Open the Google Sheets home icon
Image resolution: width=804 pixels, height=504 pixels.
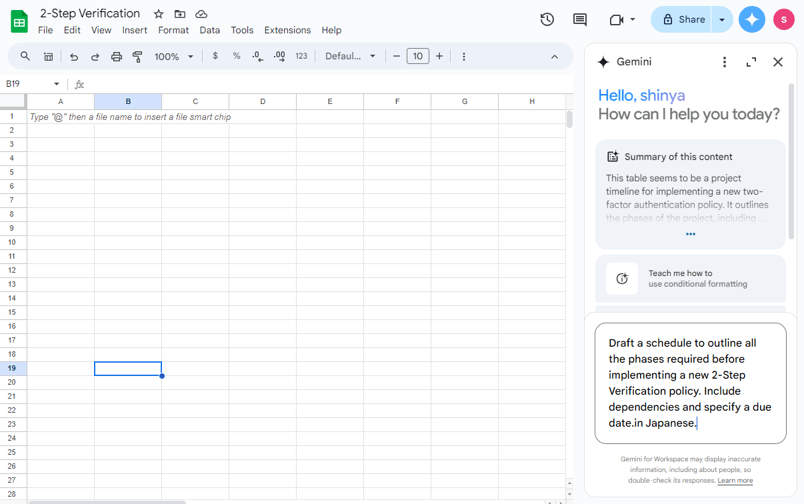click(x=19, y=22)
